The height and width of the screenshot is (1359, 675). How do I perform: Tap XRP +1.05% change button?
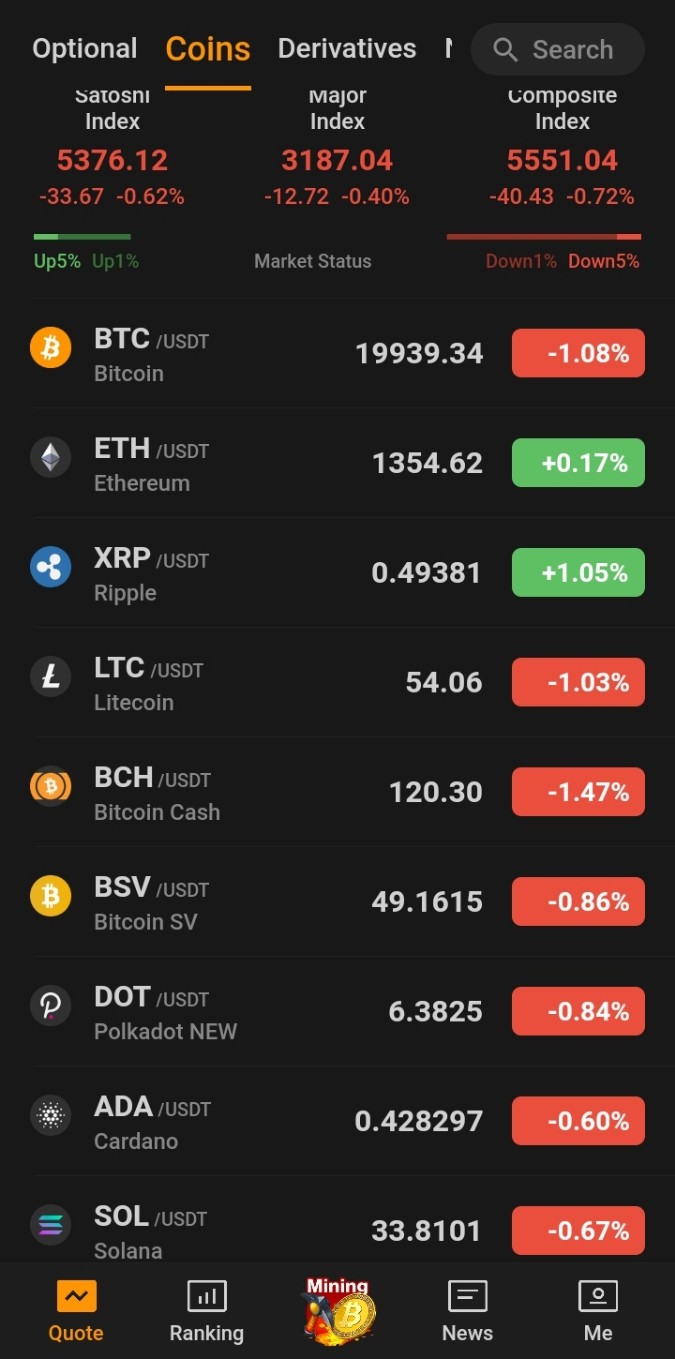[578, 572]
